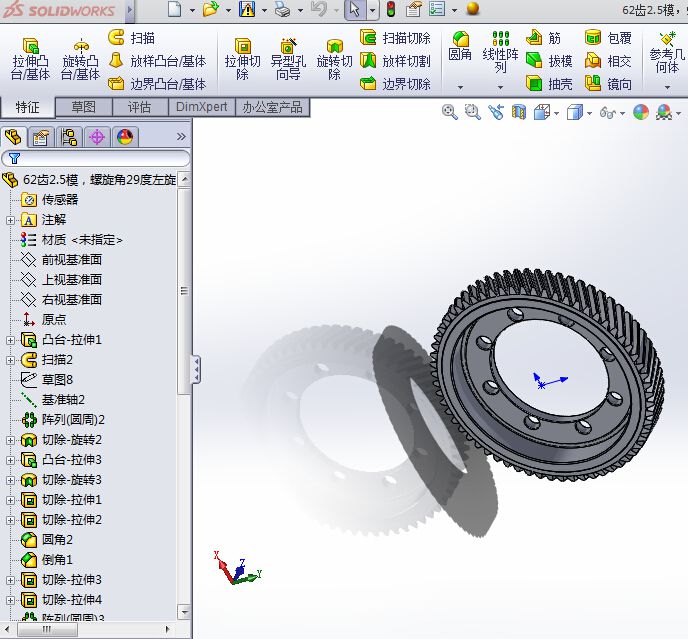Screen dimensions: 688x639
Task: Click the Zoom to Fit magnifier icon
Action: coord(449,113)
